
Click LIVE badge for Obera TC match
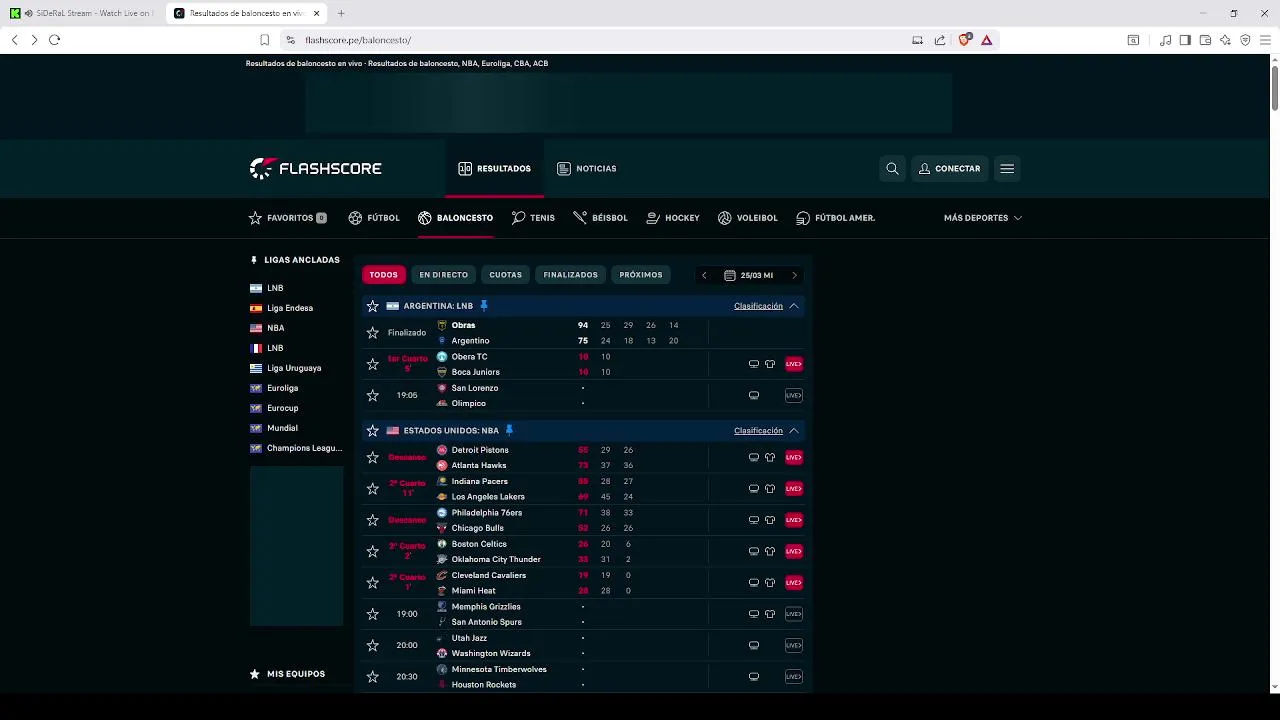tap(794, 364)
